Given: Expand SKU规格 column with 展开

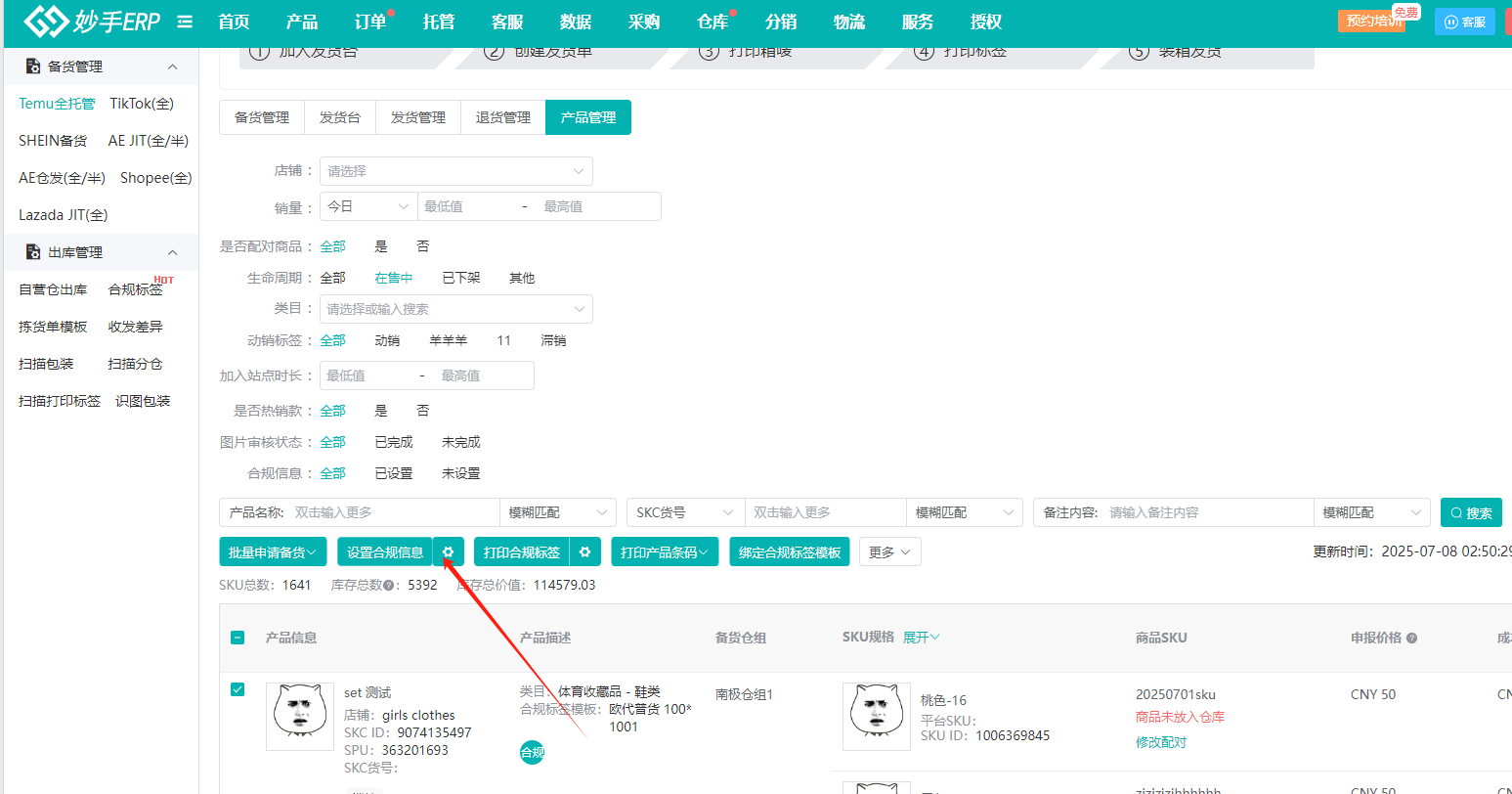Looking at the screenshot, I should (x=920, y=637).
